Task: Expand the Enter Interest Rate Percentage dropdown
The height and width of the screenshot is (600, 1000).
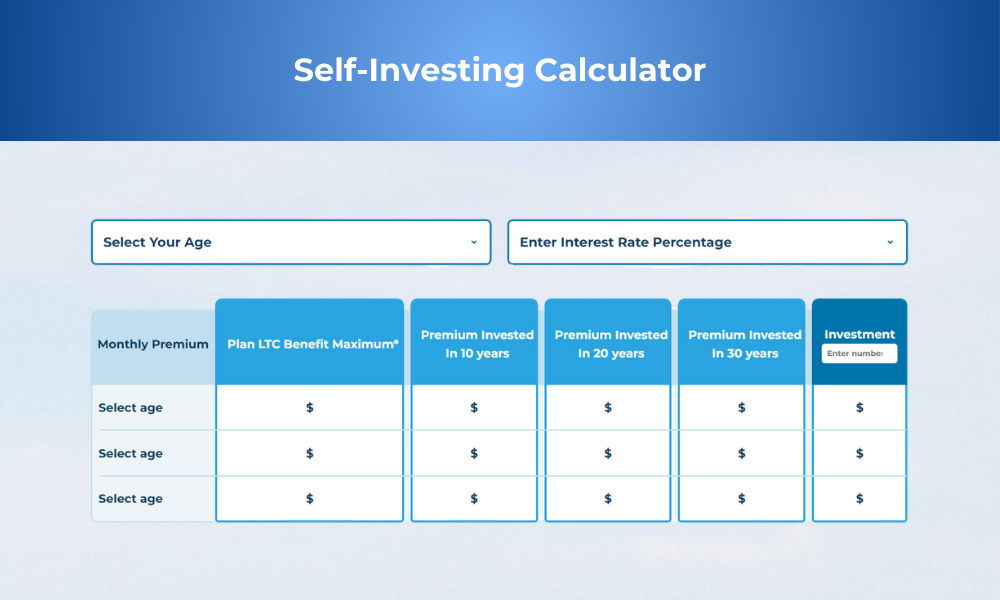Action: point(706,242)
